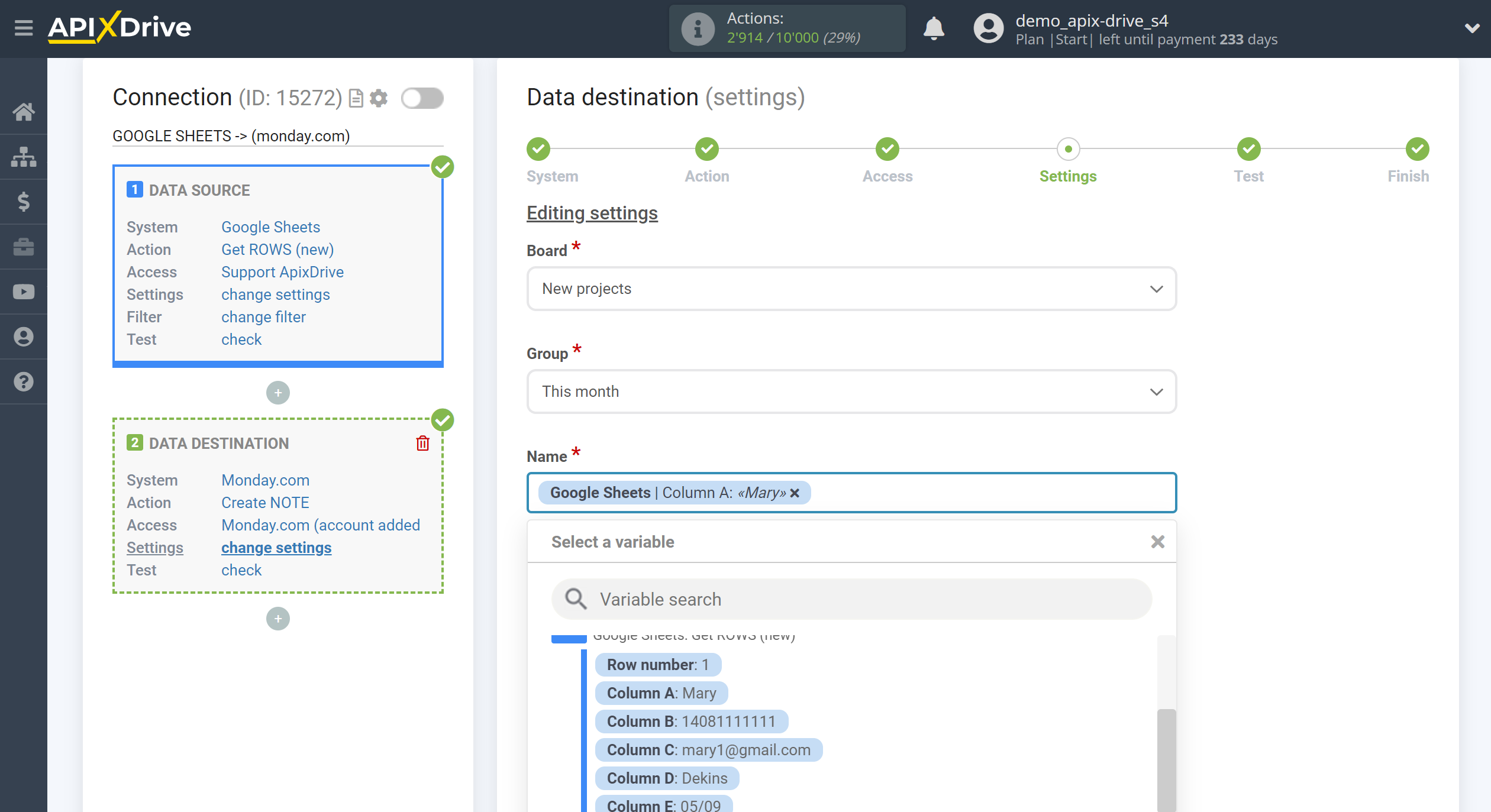Click change filter link for Data Source

pyautogui.click(x=263, y=316)
